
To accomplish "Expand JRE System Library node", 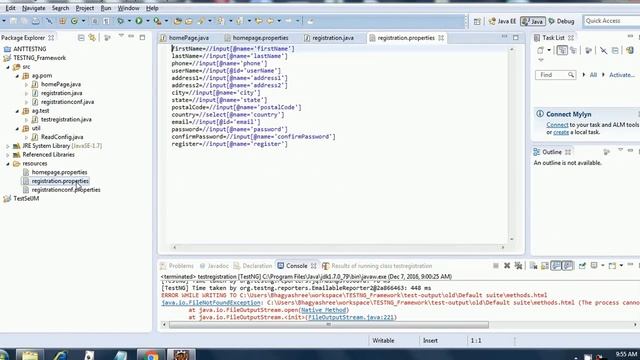I will click(8, 146).
